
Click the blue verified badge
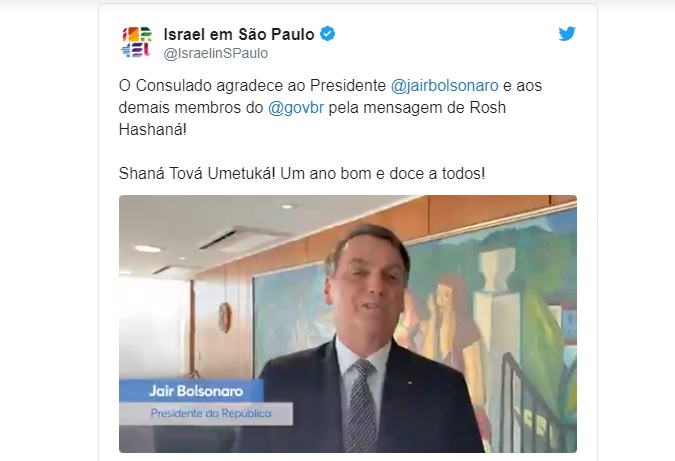tap(328, 34)
